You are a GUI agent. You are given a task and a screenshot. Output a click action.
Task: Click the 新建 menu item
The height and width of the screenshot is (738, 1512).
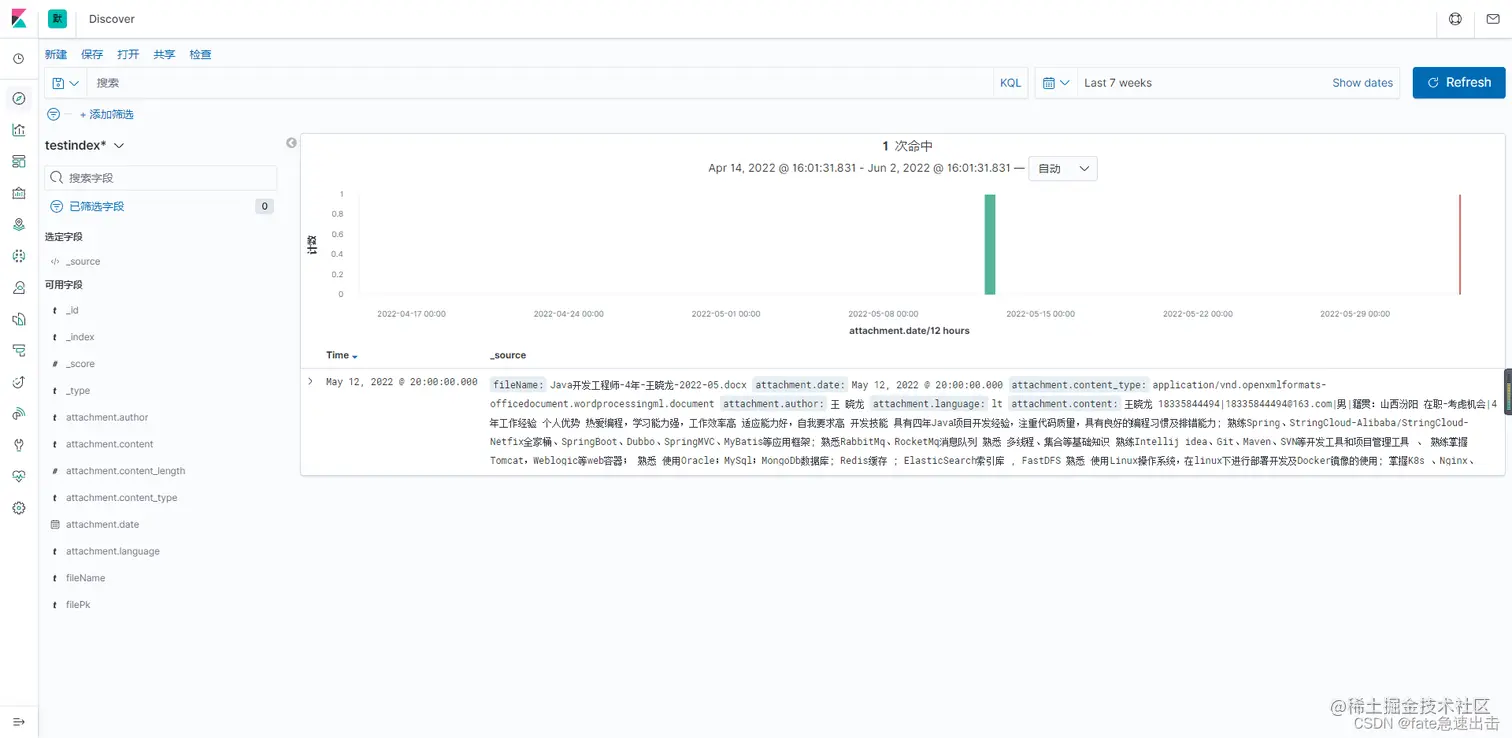pyautogui.click(x=56, y=54)
